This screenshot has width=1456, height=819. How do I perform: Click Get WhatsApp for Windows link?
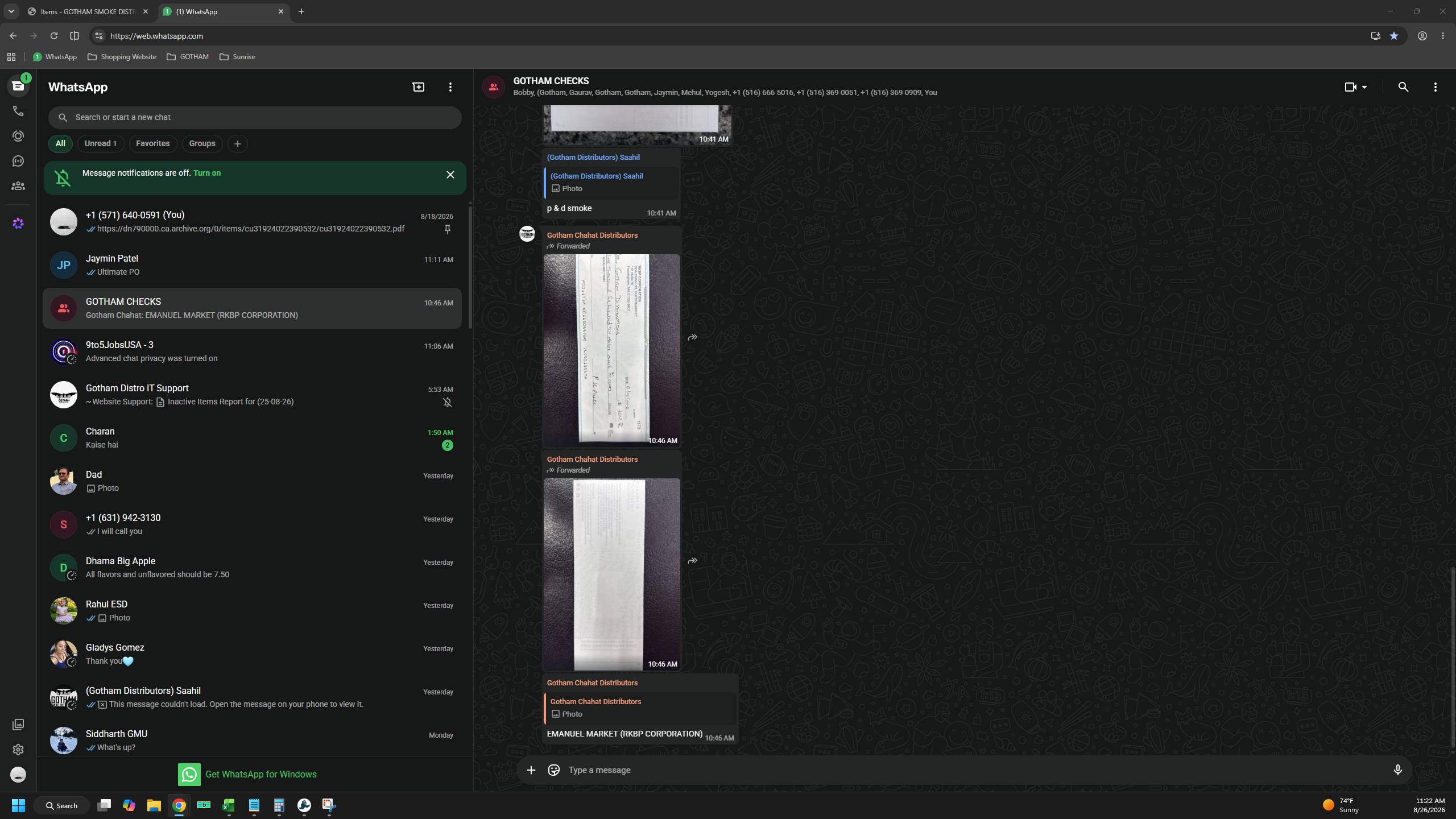[x=261, y=774]
